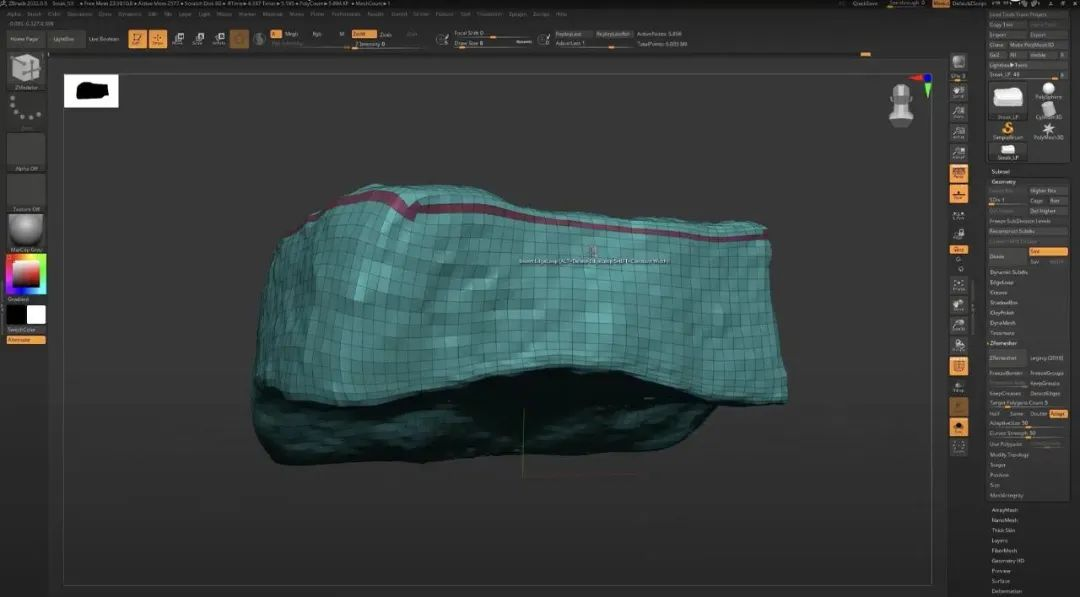Expand the Subtool section
1080x597 pixels.
tap(1001, 171)
